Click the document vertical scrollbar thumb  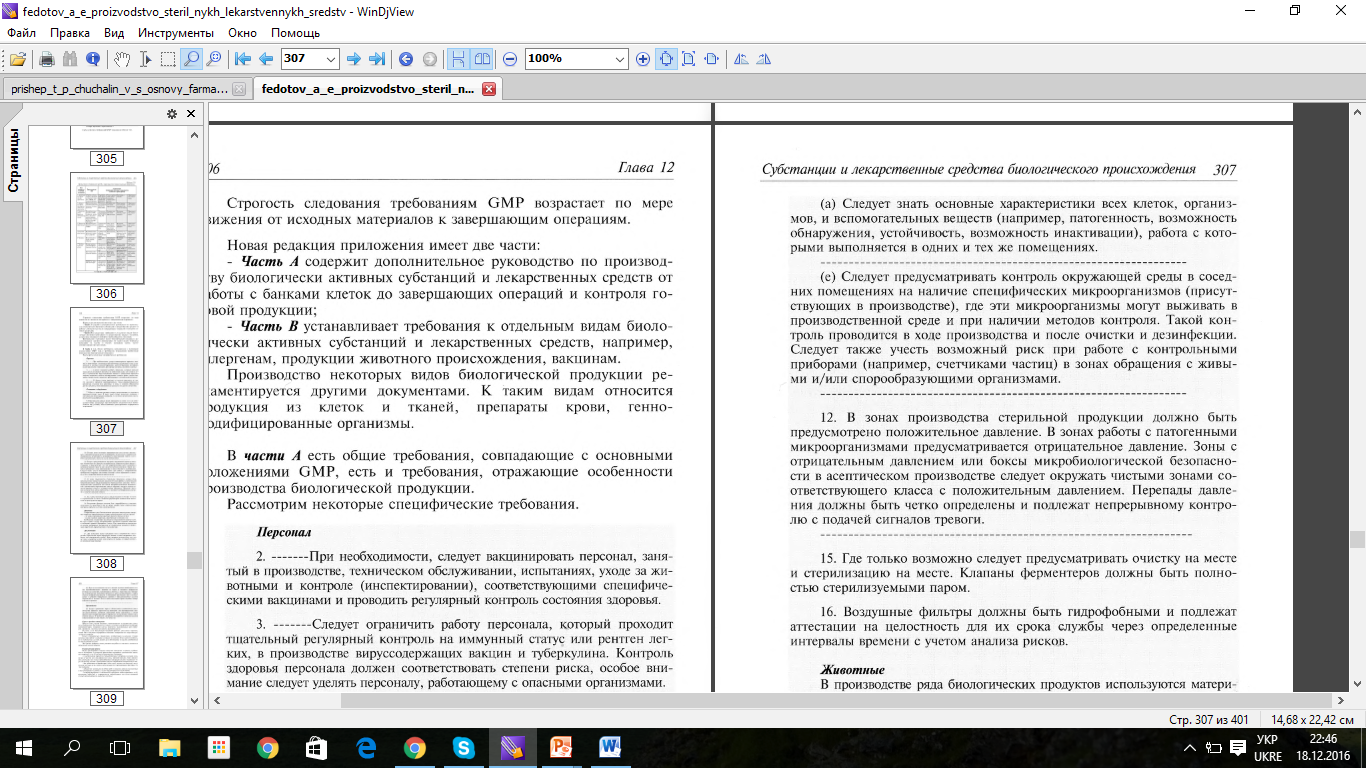coord(1357,539)
